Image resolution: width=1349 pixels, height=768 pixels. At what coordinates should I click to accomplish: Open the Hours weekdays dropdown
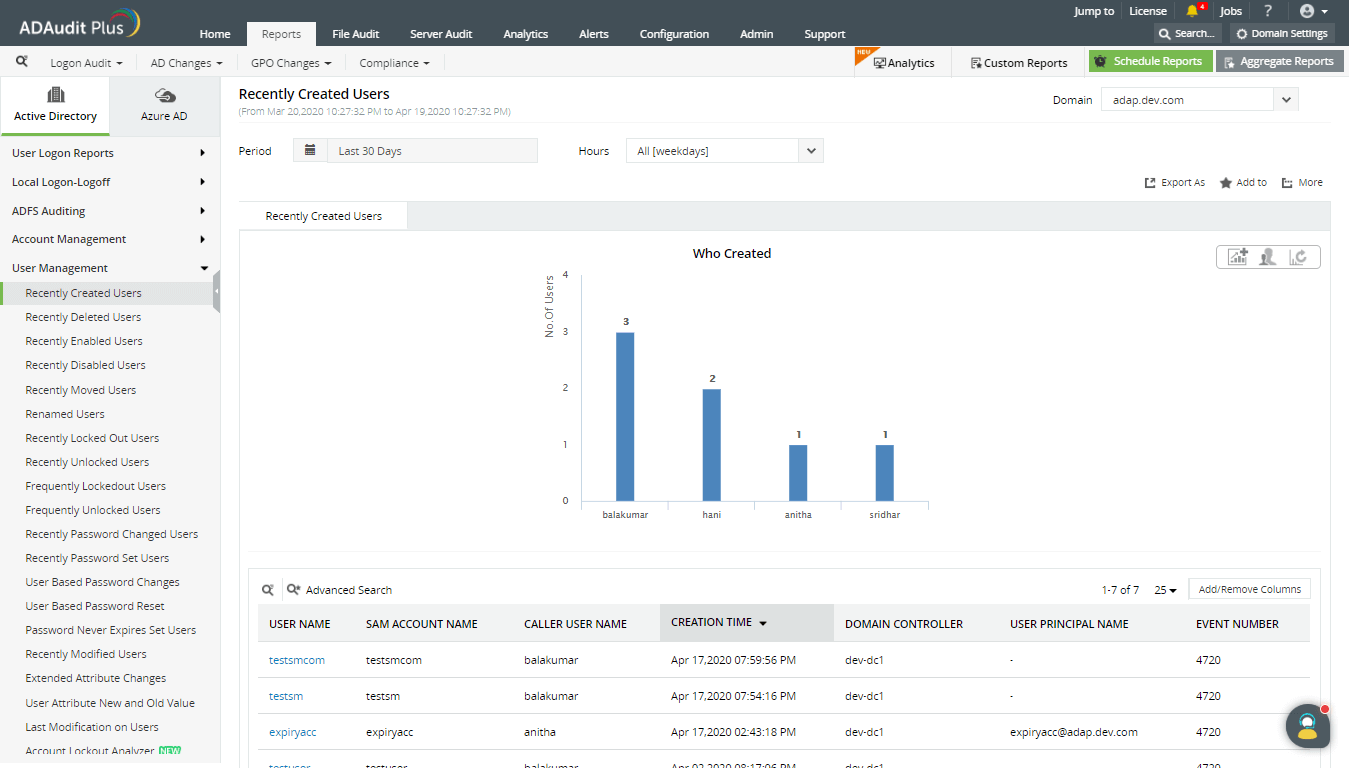coord(811,151)
